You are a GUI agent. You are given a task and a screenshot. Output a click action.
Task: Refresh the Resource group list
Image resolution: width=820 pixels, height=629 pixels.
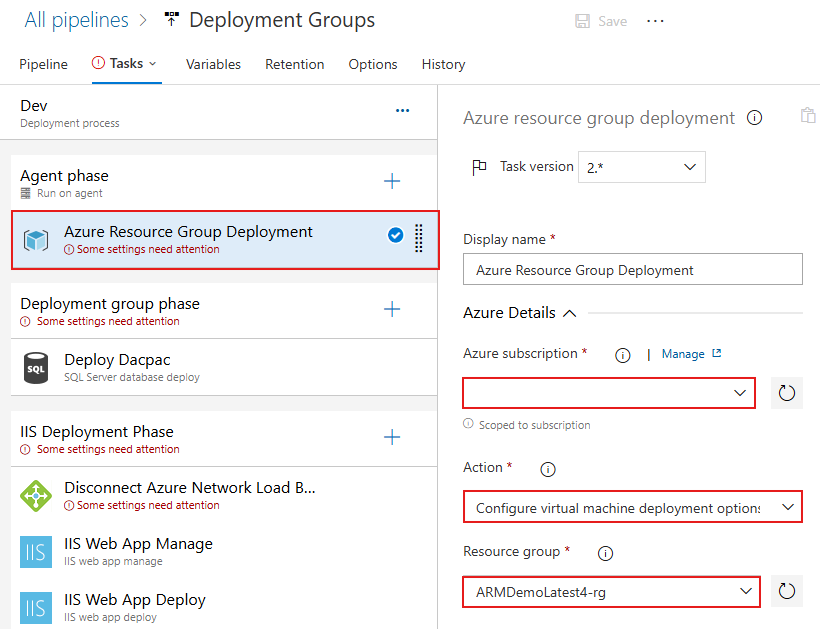(x=787, y=590)
